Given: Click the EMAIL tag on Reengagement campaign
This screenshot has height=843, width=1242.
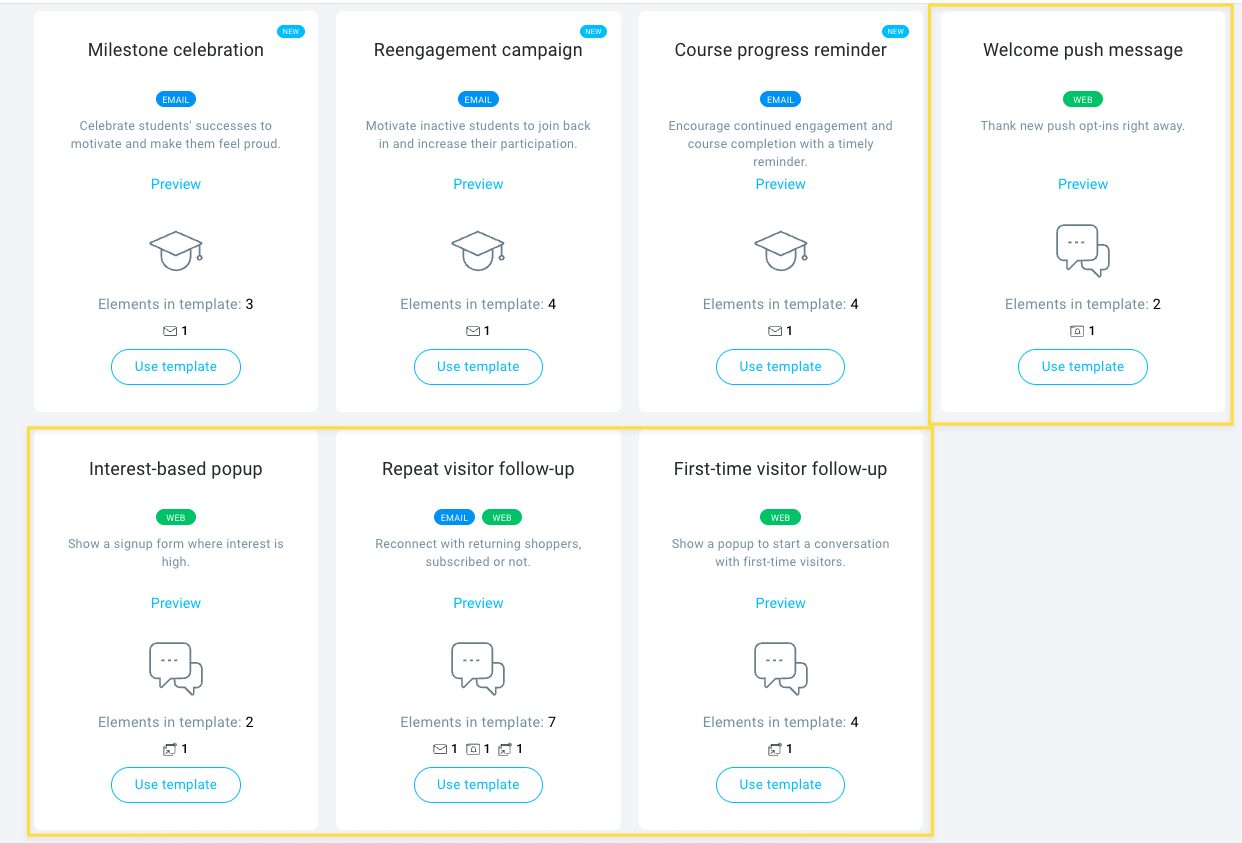Looking at the screenshot, I should point(478,99).
